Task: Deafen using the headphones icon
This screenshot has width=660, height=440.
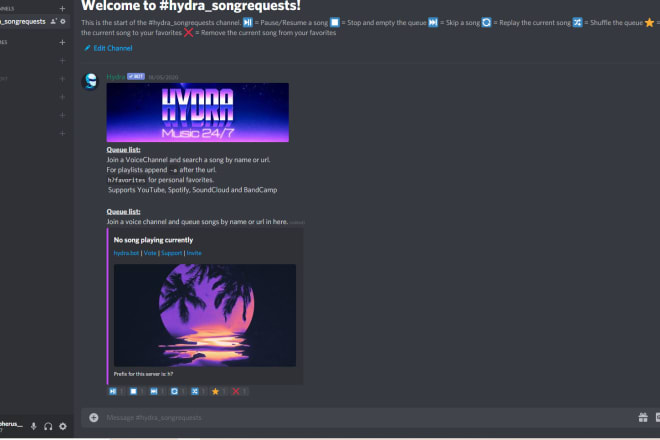Action: tap(48, 426)
